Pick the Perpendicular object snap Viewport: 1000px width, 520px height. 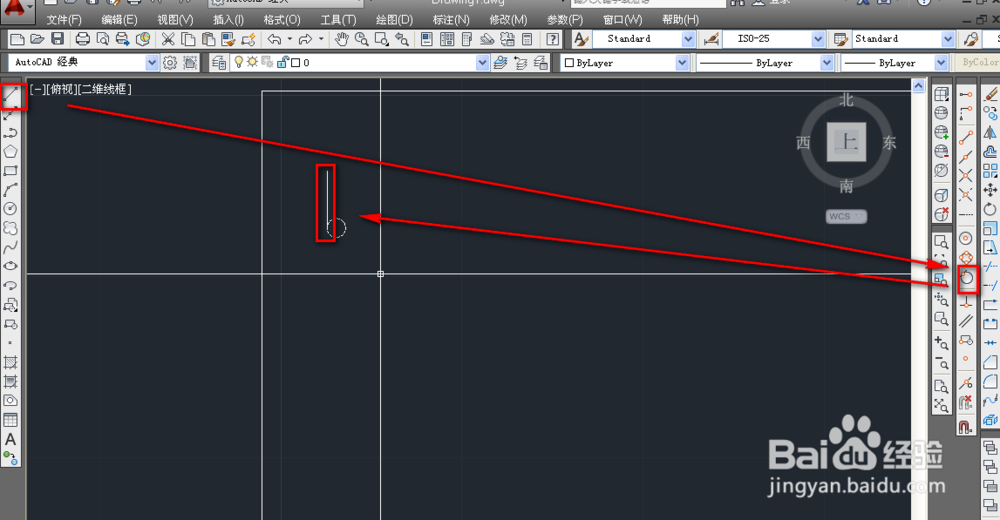[966, 302]
